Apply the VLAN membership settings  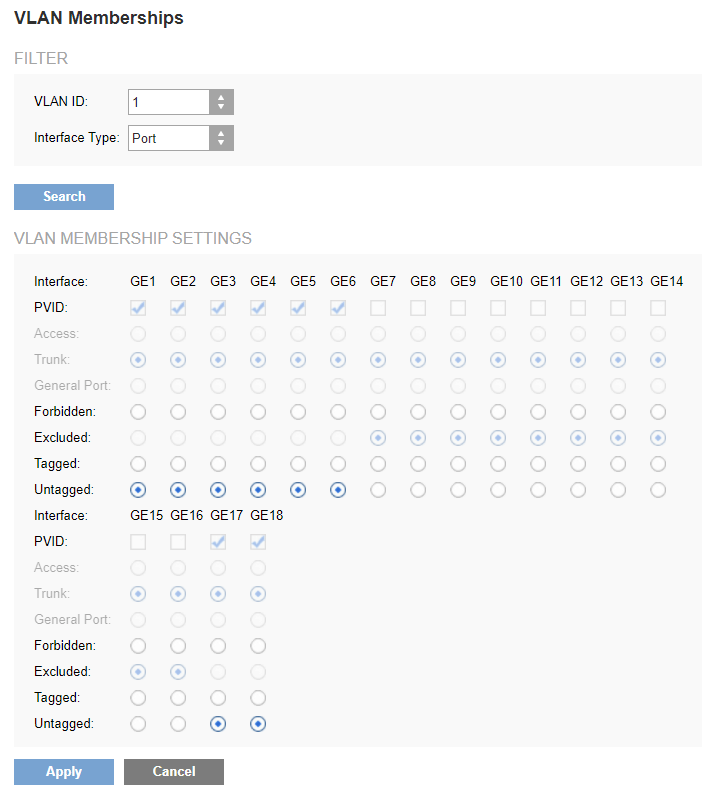click(x=64, y=772)
